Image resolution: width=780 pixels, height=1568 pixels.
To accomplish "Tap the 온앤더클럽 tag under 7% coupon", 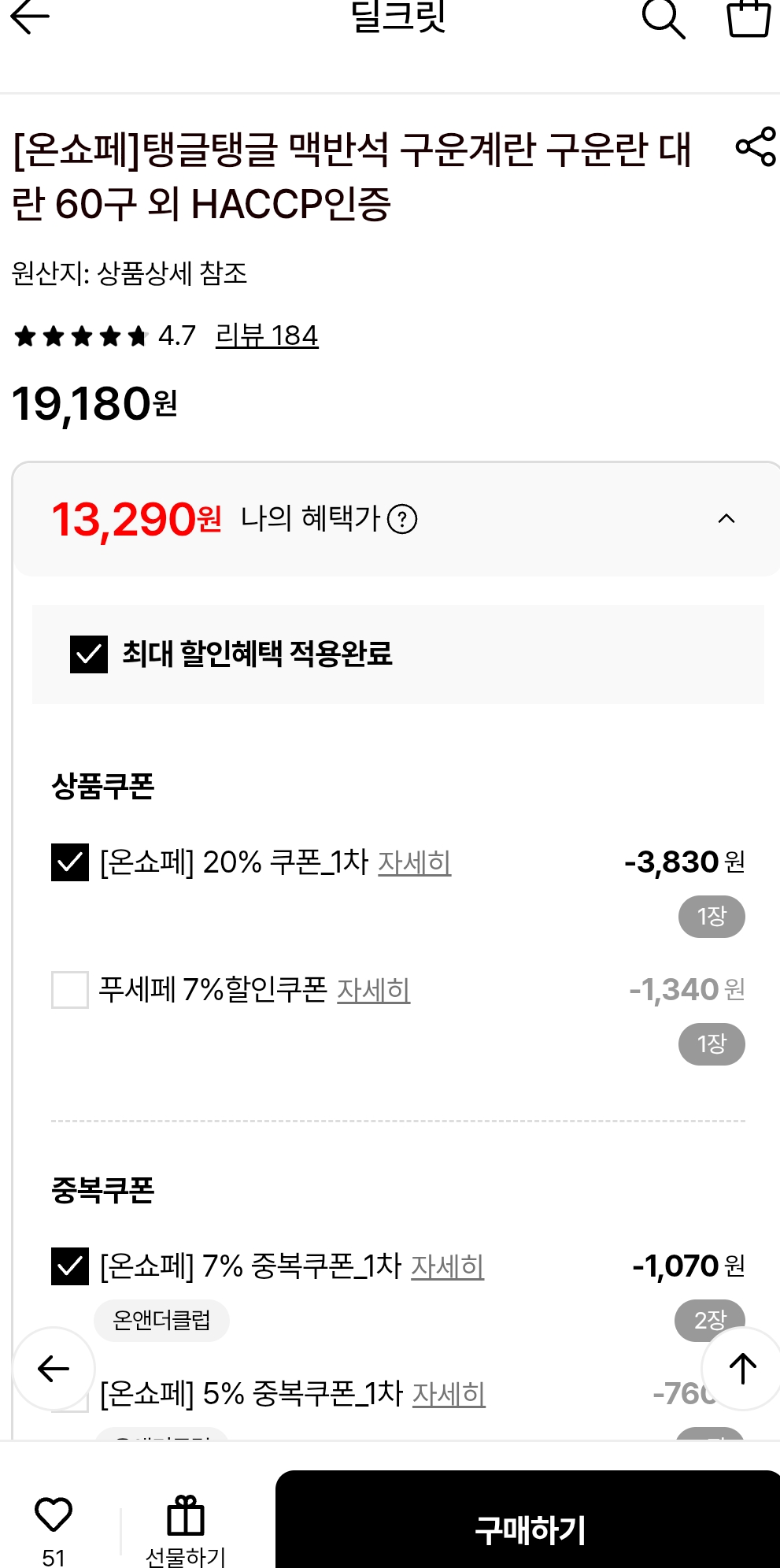I will [x=161, y=1320].
